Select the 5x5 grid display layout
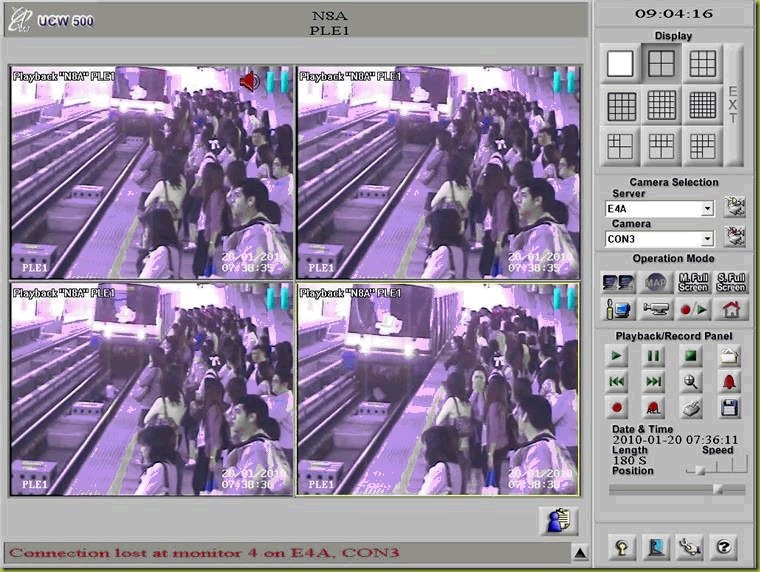This screenshot has width=760, height=572. point(661,106)
